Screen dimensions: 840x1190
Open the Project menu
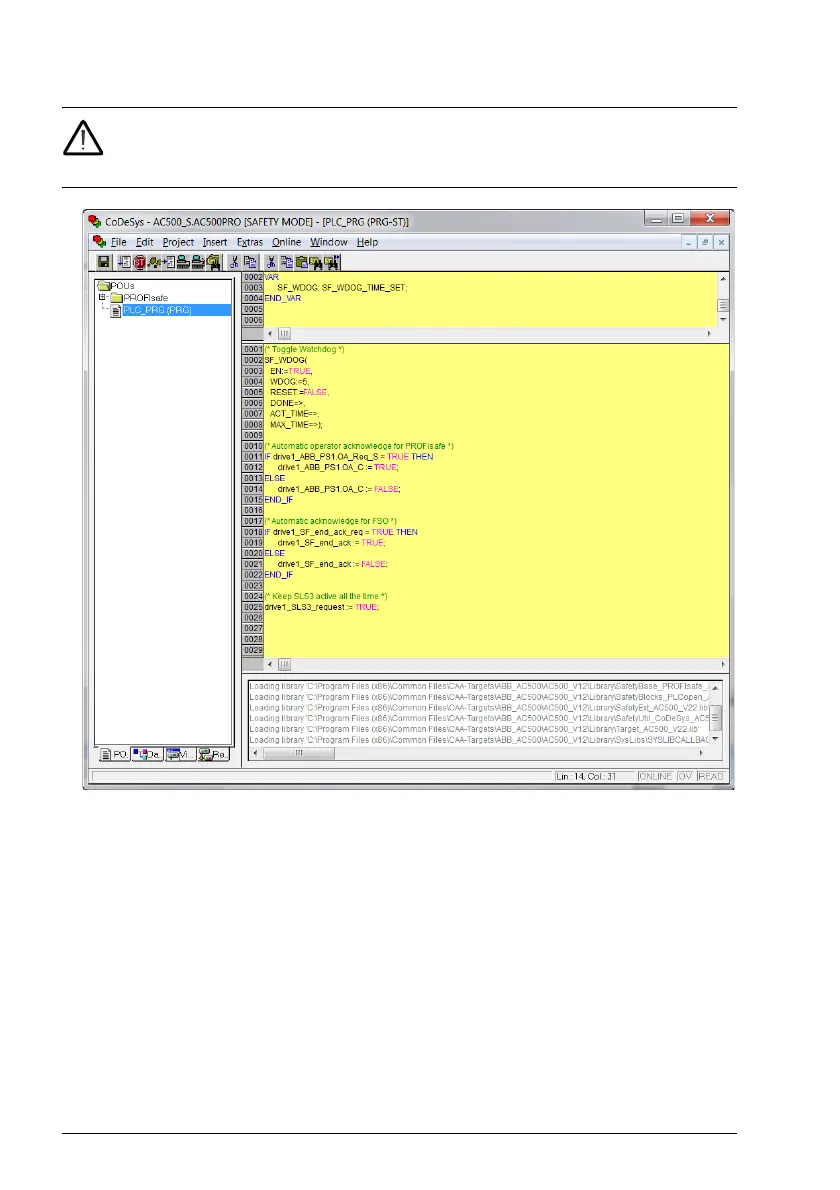[178, 242]
